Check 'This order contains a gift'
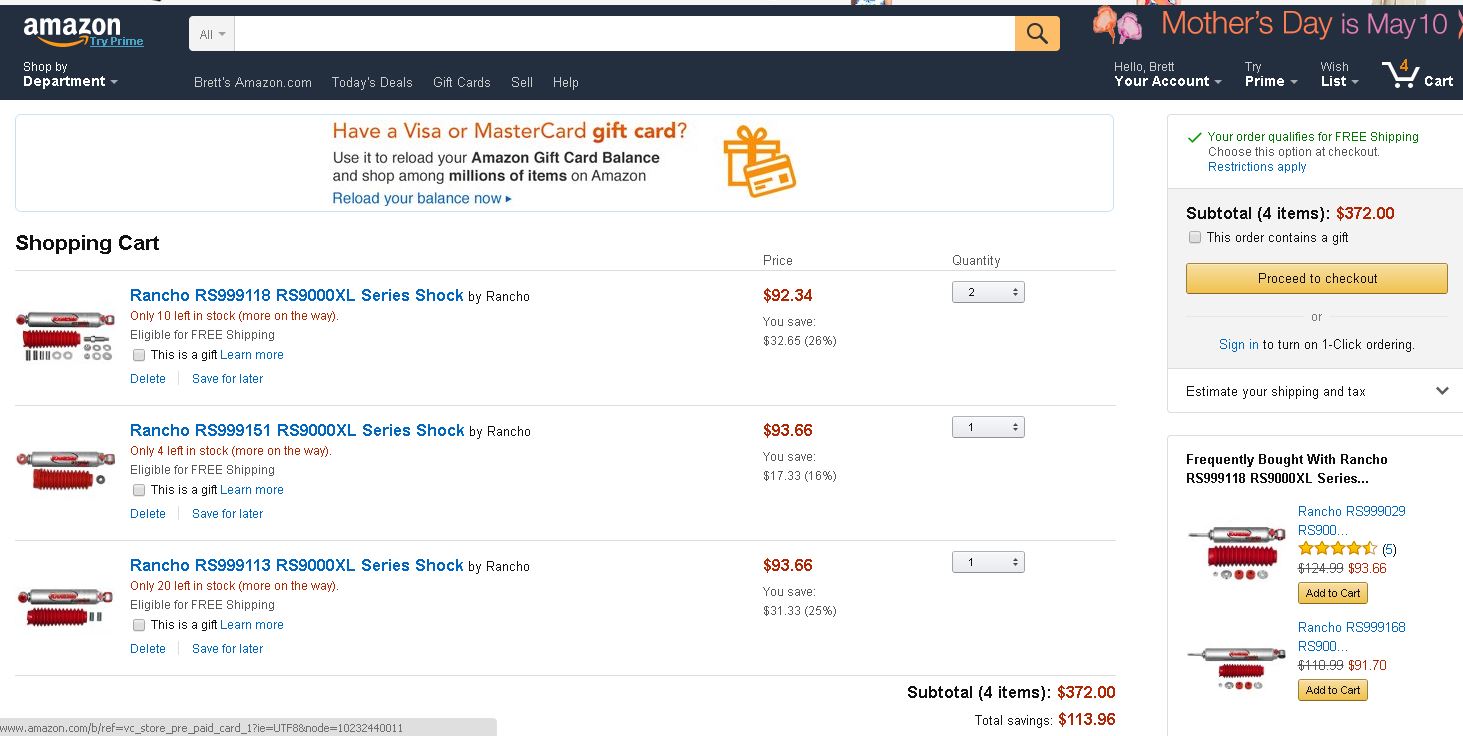 1194,237
